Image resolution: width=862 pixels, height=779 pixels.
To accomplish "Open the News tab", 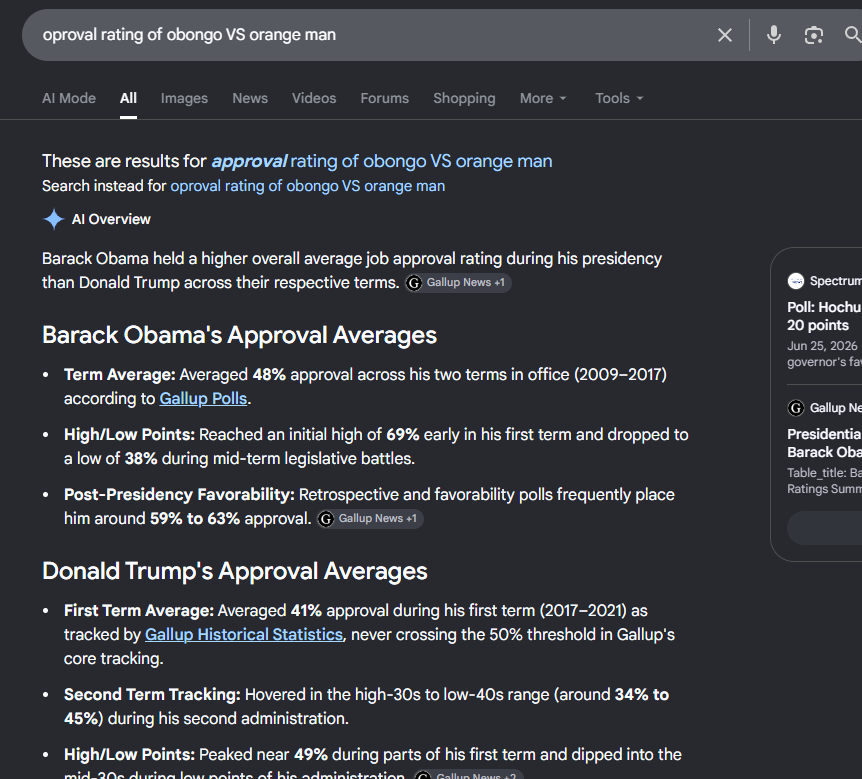I will click(x=250, y=98).
